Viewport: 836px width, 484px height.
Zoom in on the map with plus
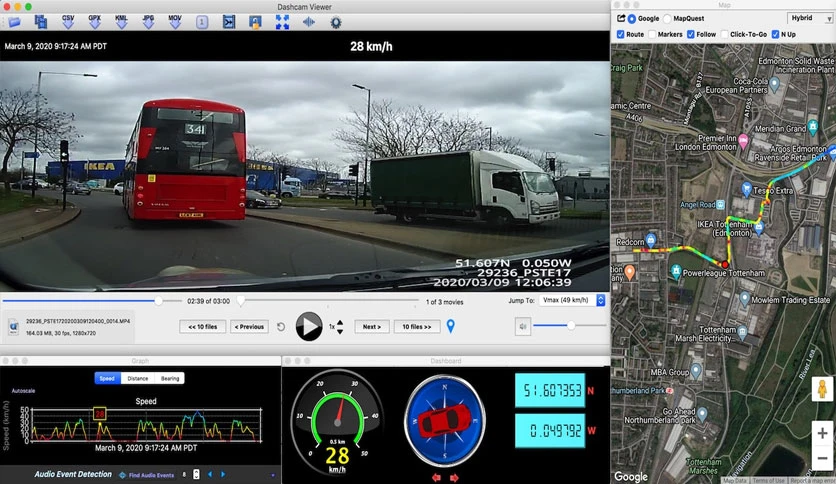(822, 432)
